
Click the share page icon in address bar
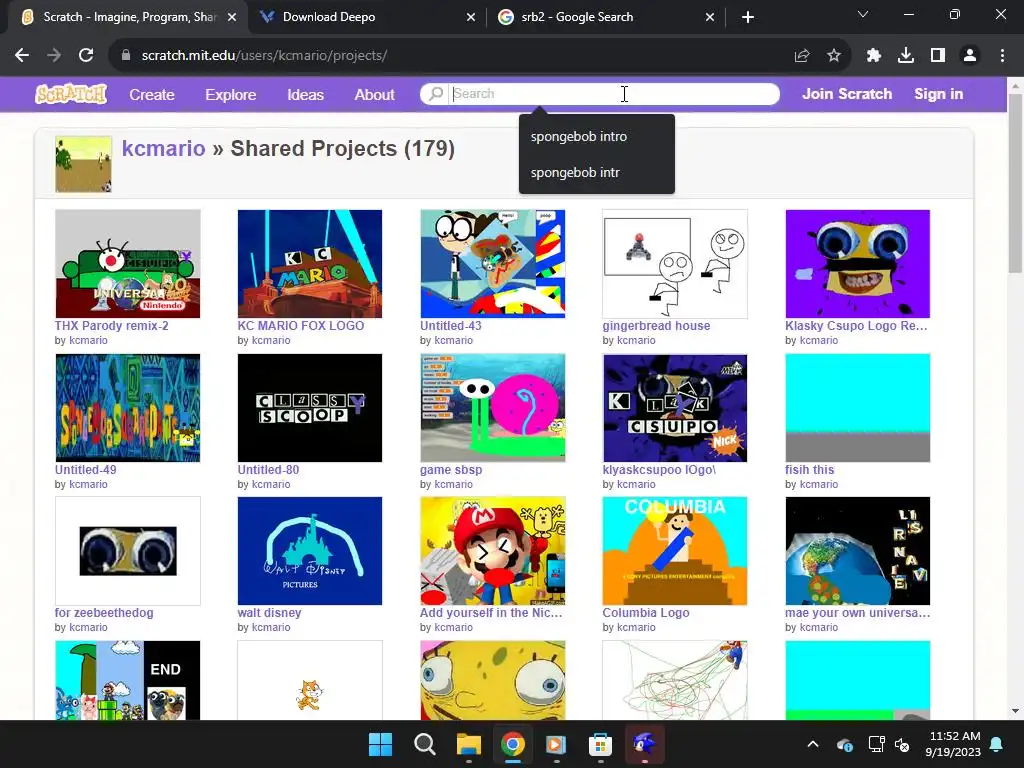tap(802, 56)
